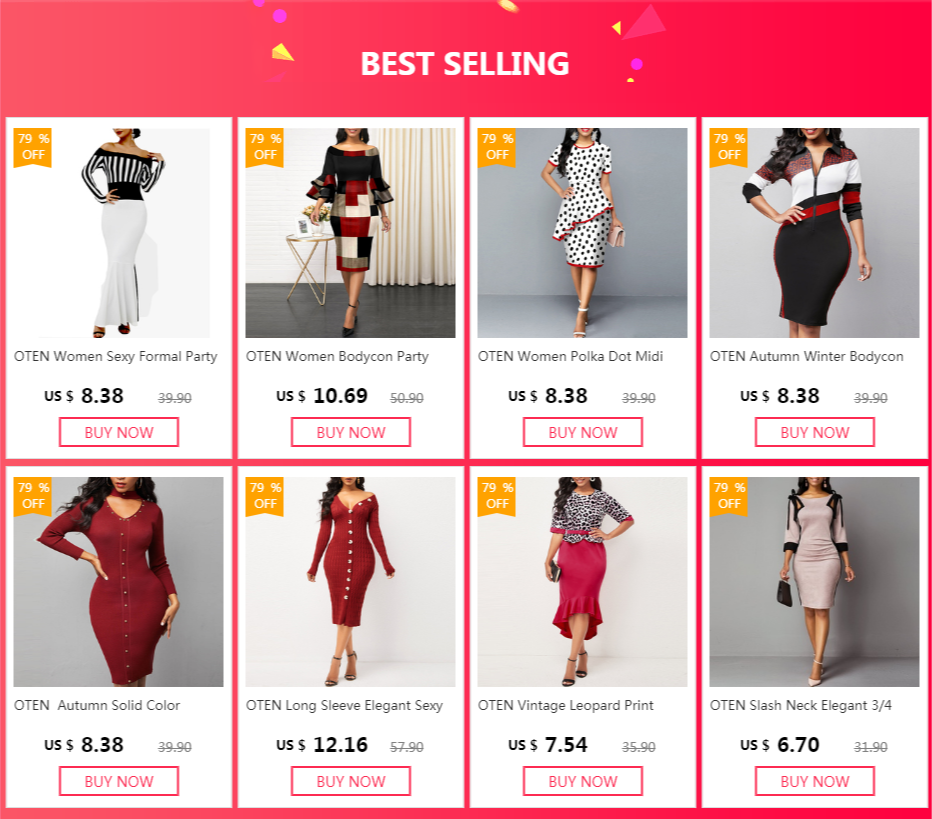Open the leopard print top ruffle skirt image
The height and width of the screenshot is (819, 932).
pyautogui.click(x=582, y=582)
